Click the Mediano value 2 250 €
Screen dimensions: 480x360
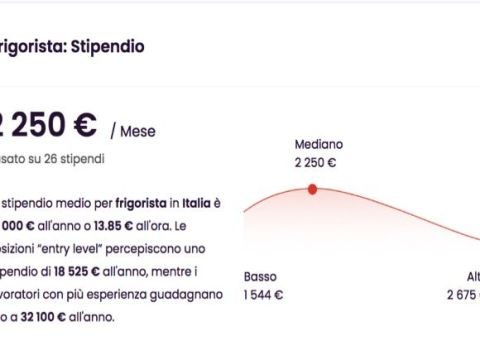(x=315, y=163)
